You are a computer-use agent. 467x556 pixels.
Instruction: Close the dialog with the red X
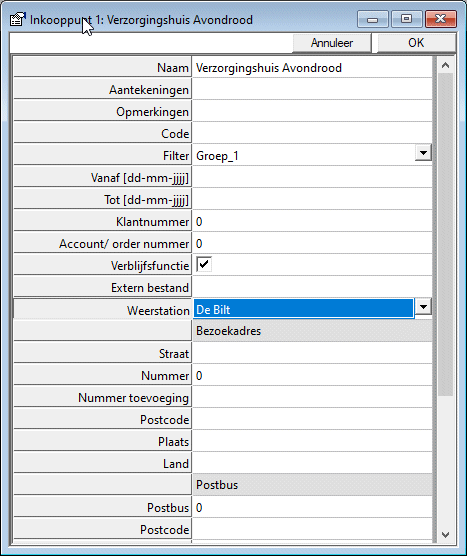click(x=440, y=19)
